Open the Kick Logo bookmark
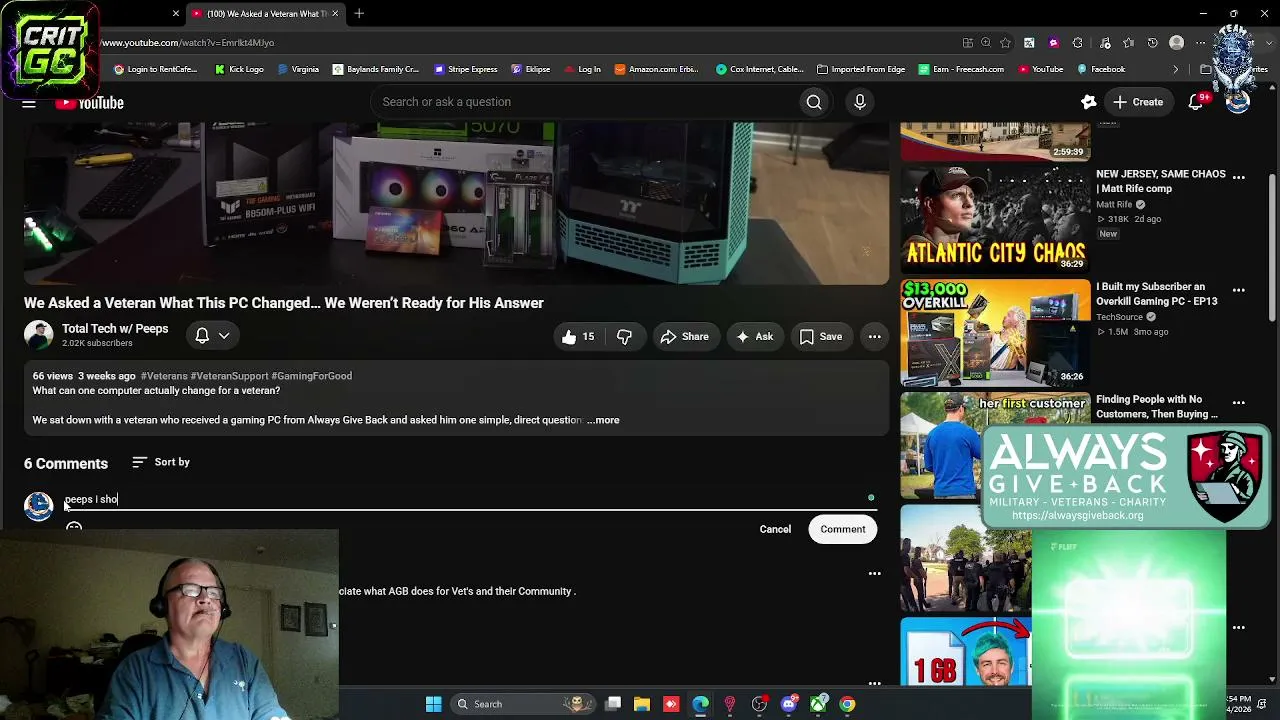Image resolution: width=1280 pixels, height=720 pixels. pos(239,69)
